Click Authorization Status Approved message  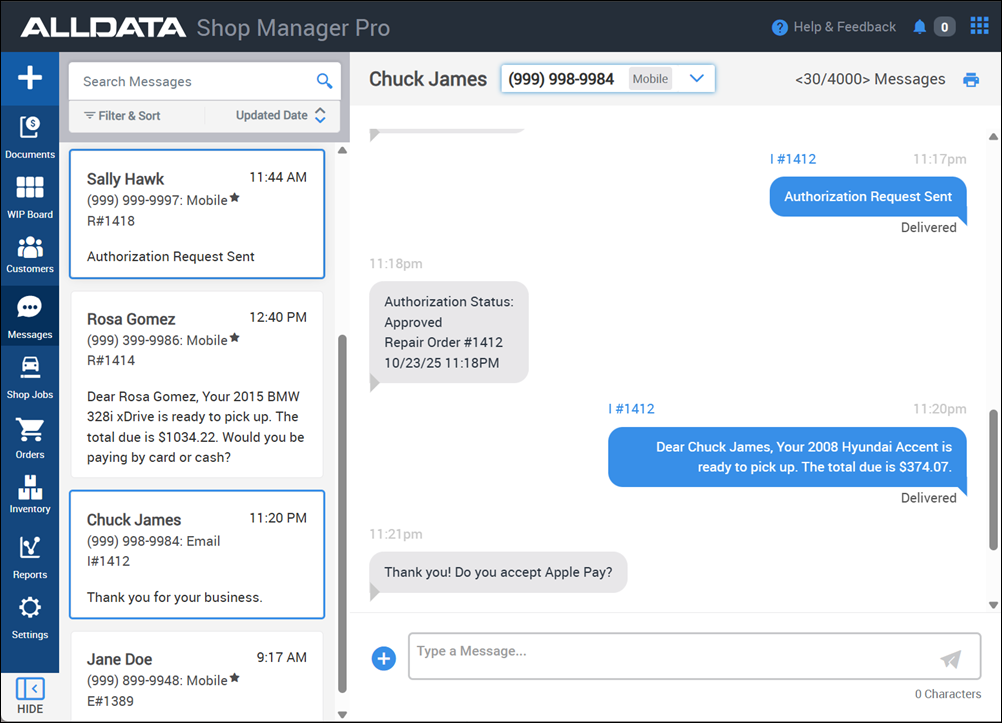point(449,332)
